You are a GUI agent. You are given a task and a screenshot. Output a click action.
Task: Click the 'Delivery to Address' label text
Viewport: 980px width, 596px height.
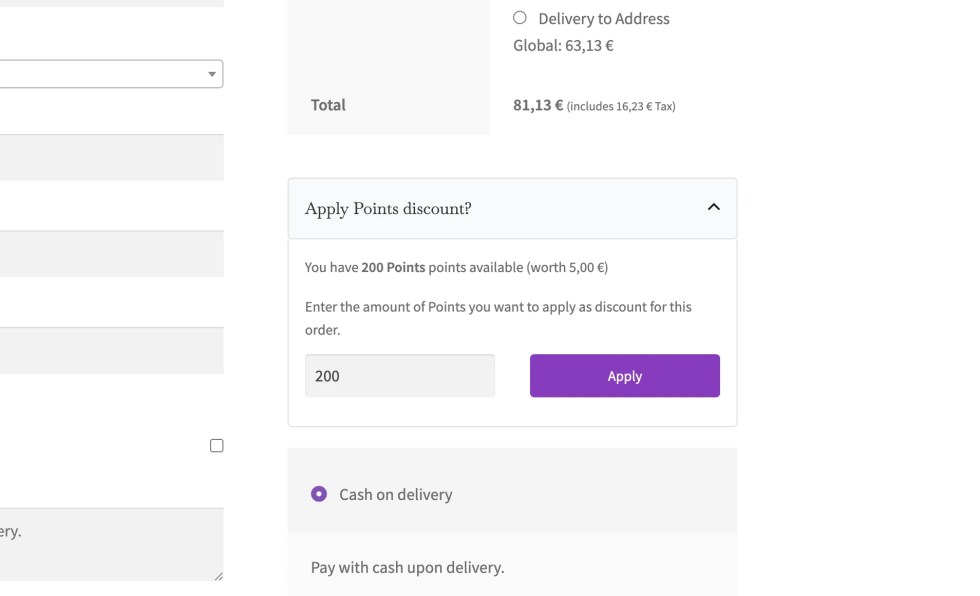(603, 19)
